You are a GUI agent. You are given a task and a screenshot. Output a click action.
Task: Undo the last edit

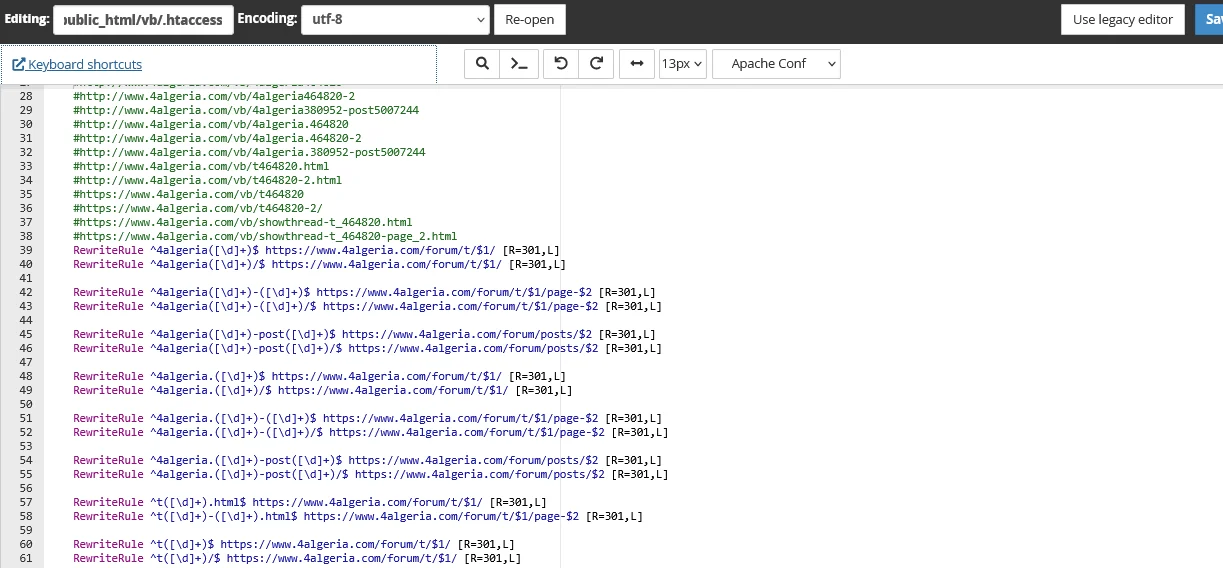560,64
